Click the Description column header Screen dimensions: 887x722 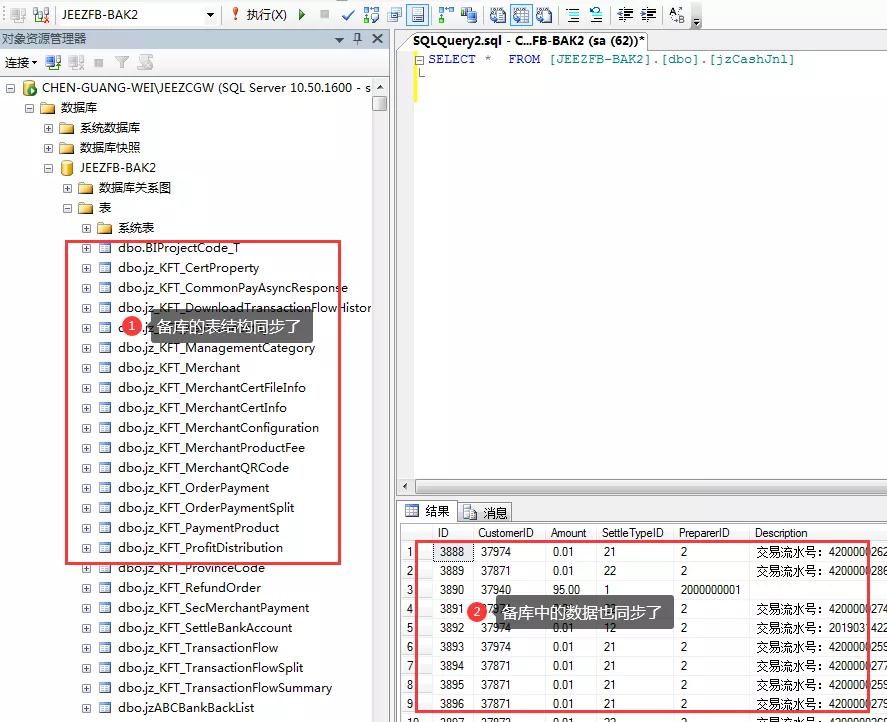tap(781, 533)
